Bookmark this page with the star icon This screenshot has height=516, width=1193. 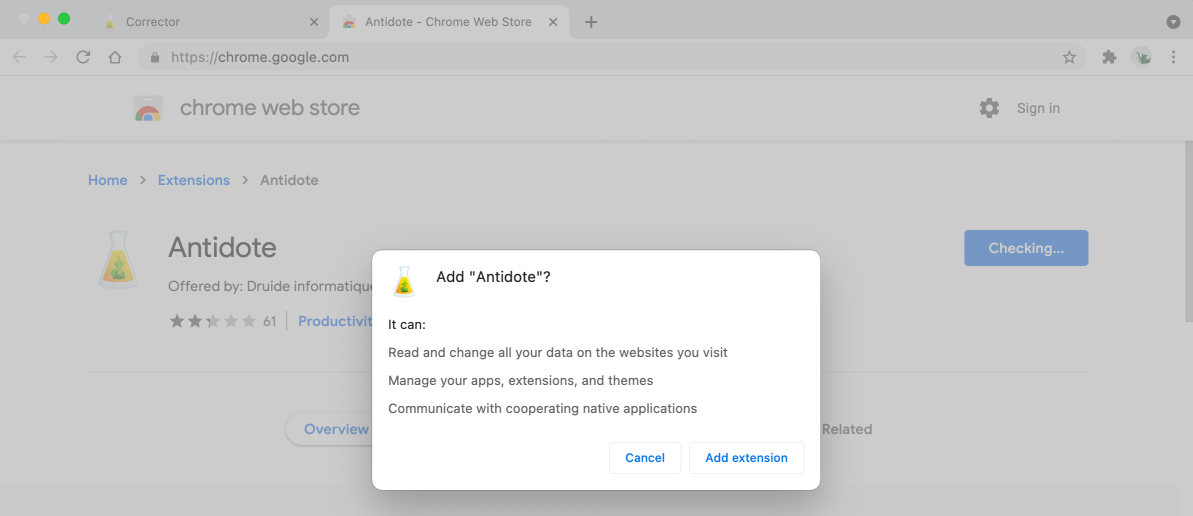pyautogui.click(x=1069, y=58)
